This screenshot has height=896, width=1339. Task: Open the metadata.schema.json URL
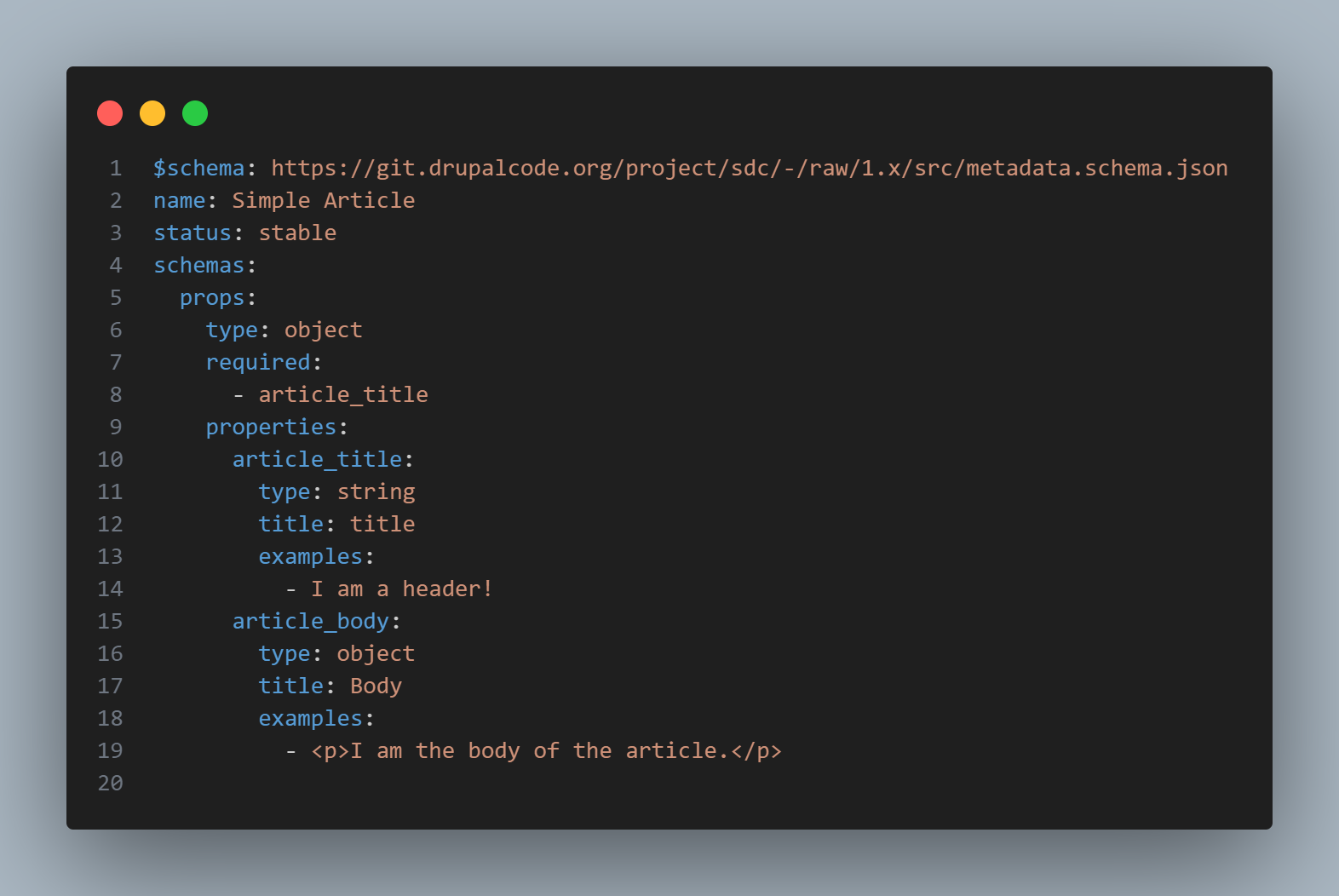(749, 169)
